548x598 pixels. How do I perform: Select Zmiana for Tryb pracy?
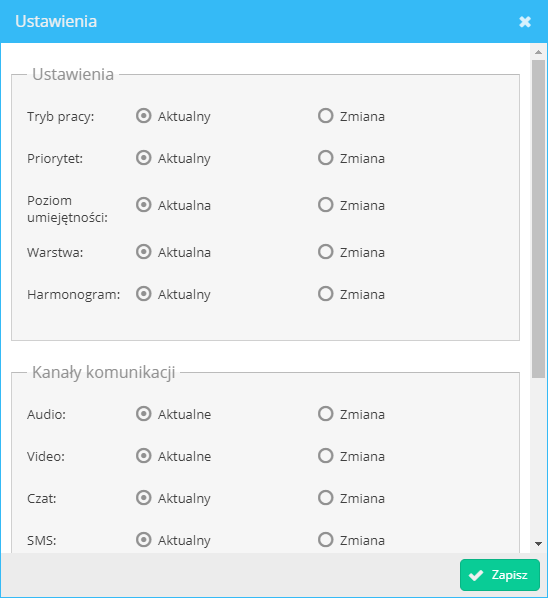coord(326,116)
